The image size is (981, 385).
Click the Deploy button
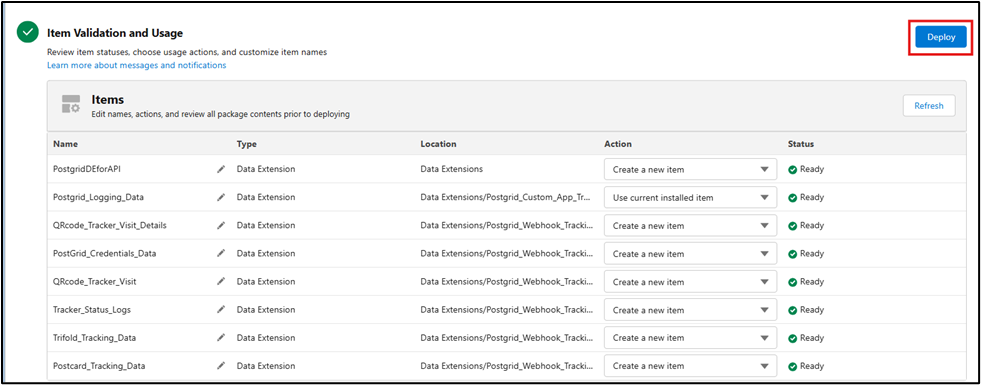pos(941,37)
